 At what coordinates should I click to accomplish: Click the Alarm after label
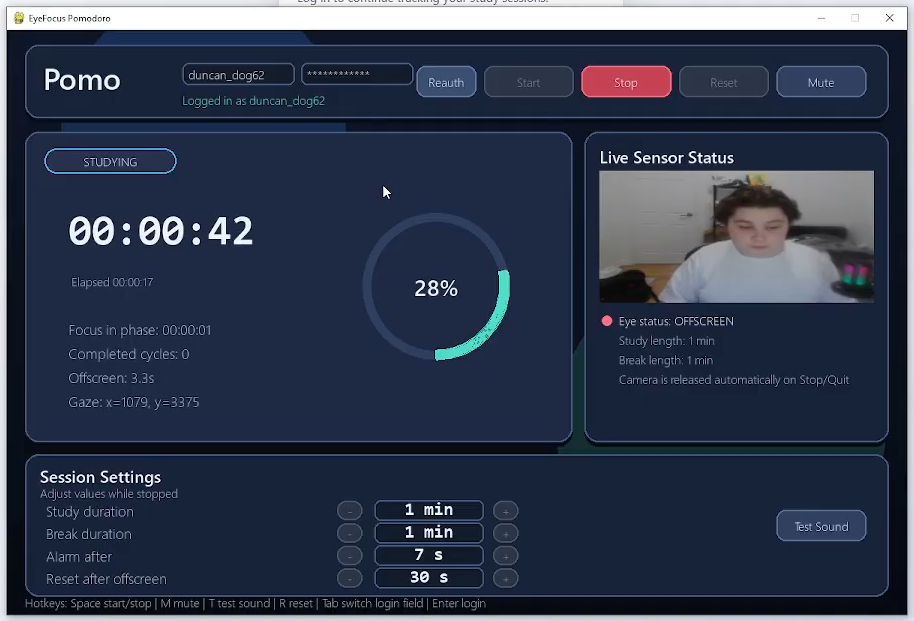pos(79,557)
